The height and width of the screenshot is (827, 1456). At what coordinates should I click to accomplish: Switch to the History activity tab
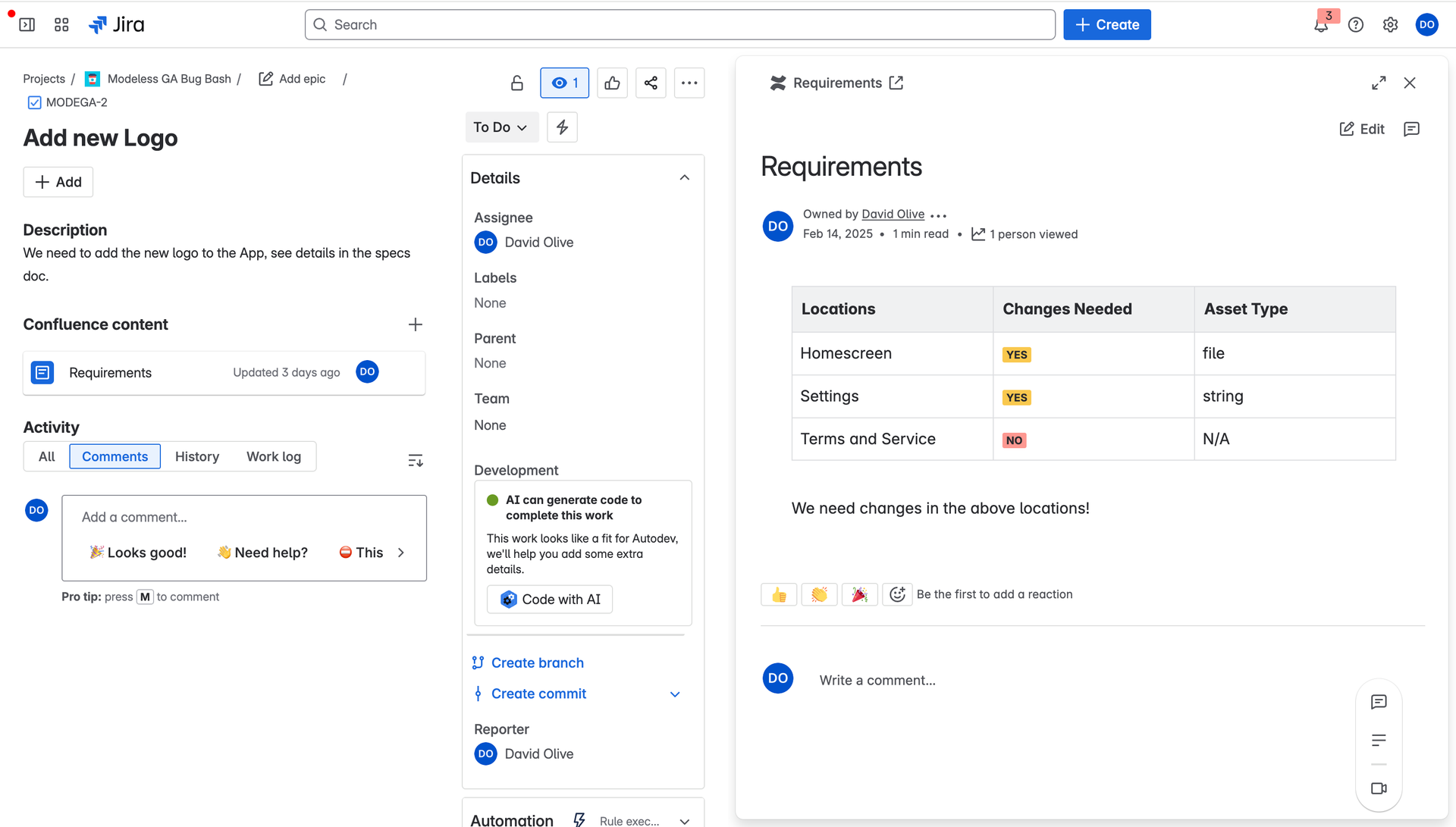pos(196,456)
